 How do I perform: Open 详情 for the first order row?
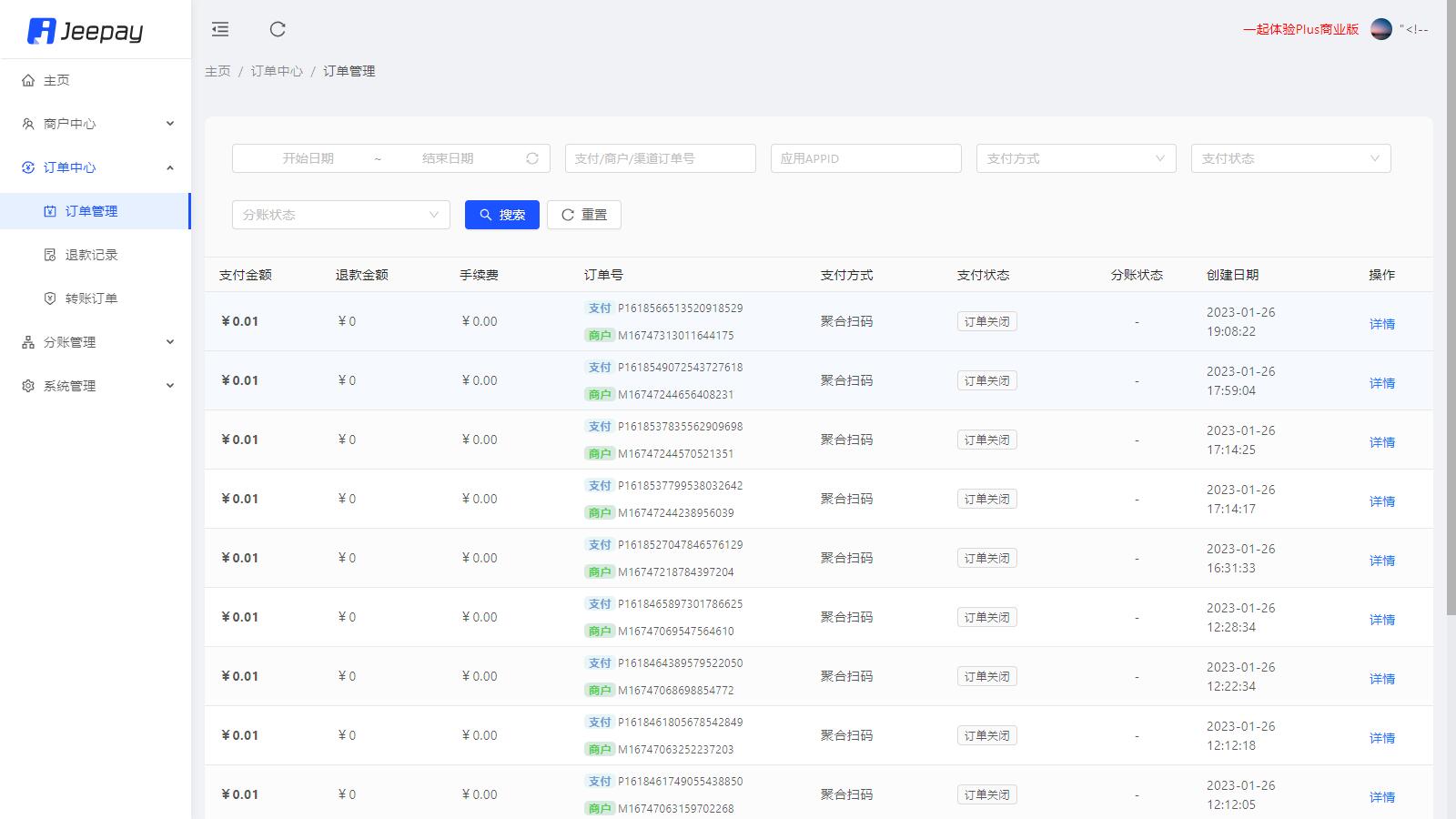[1381, 323]
